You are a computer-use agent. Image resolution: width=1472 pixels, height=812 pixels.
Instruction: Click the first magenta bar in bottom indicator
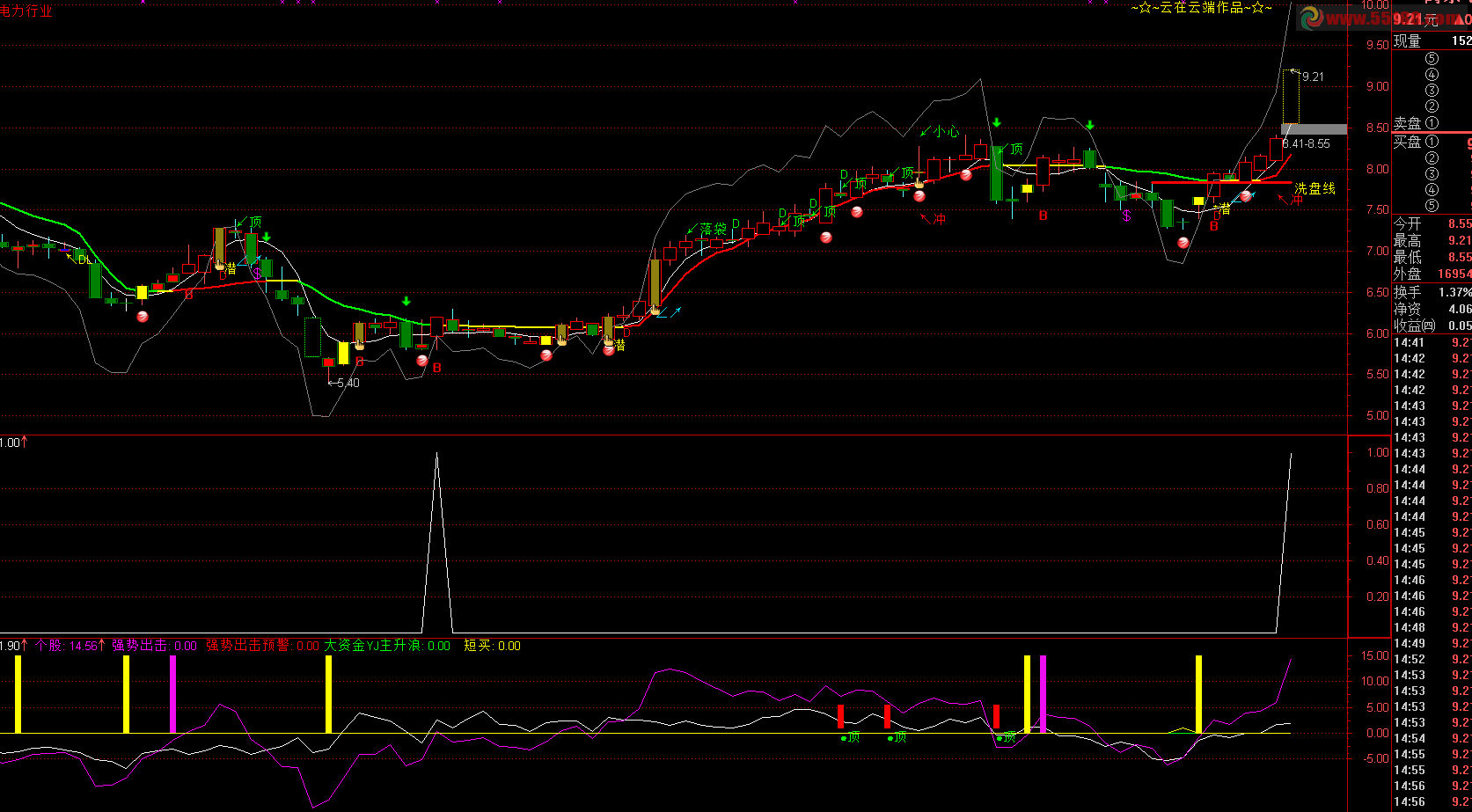(172, 693)
